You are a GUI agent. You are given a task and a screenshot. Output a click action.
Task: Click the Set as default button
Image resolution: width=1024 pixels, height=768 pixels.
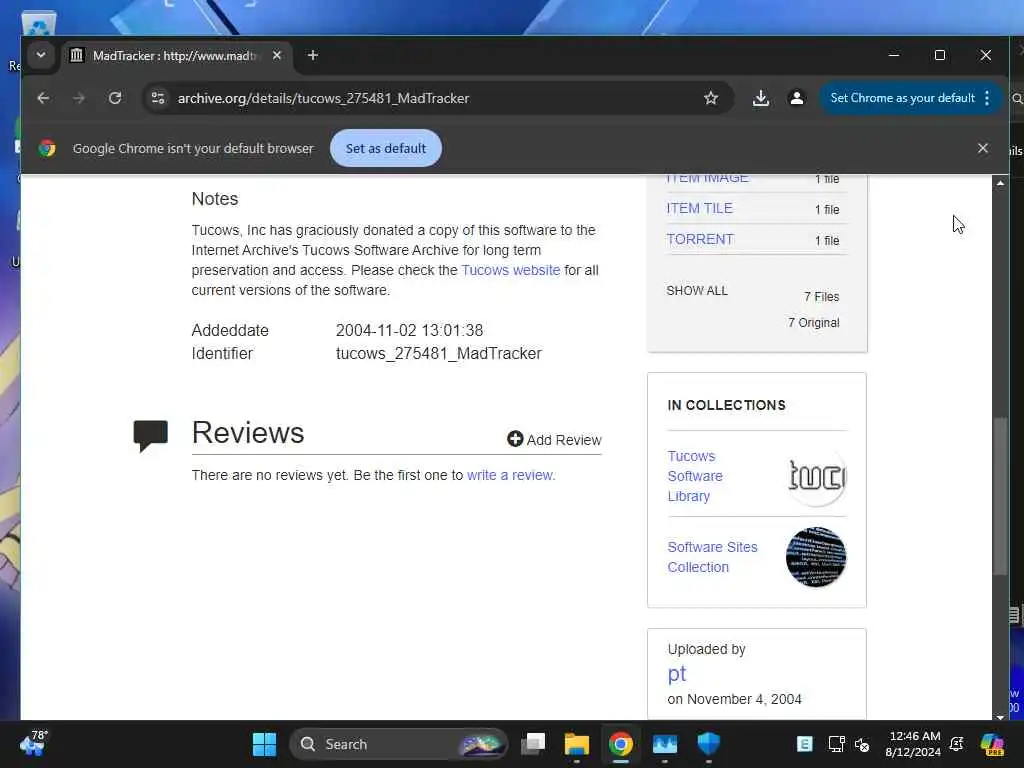tap(385, 148)
